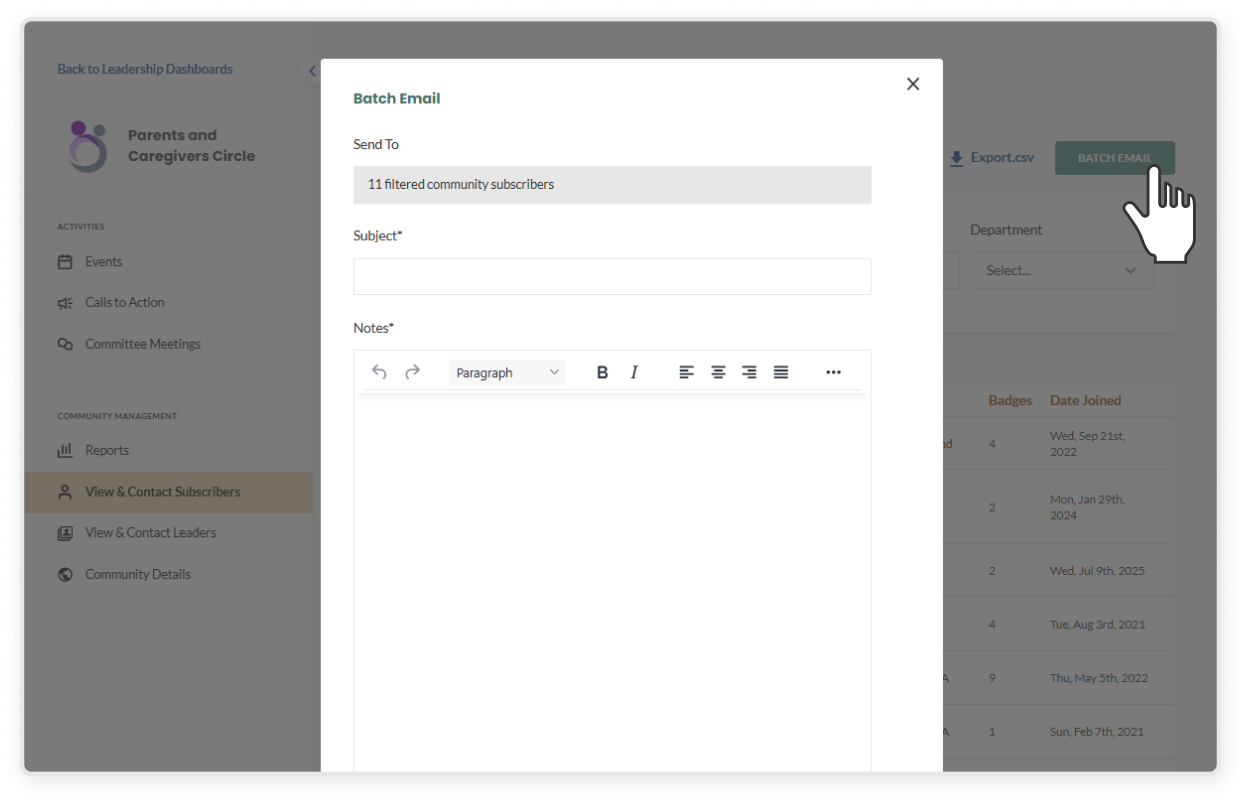Click the Export.csv link
This screenshot has width=1247, height=805.
[x=1002, y=158]
